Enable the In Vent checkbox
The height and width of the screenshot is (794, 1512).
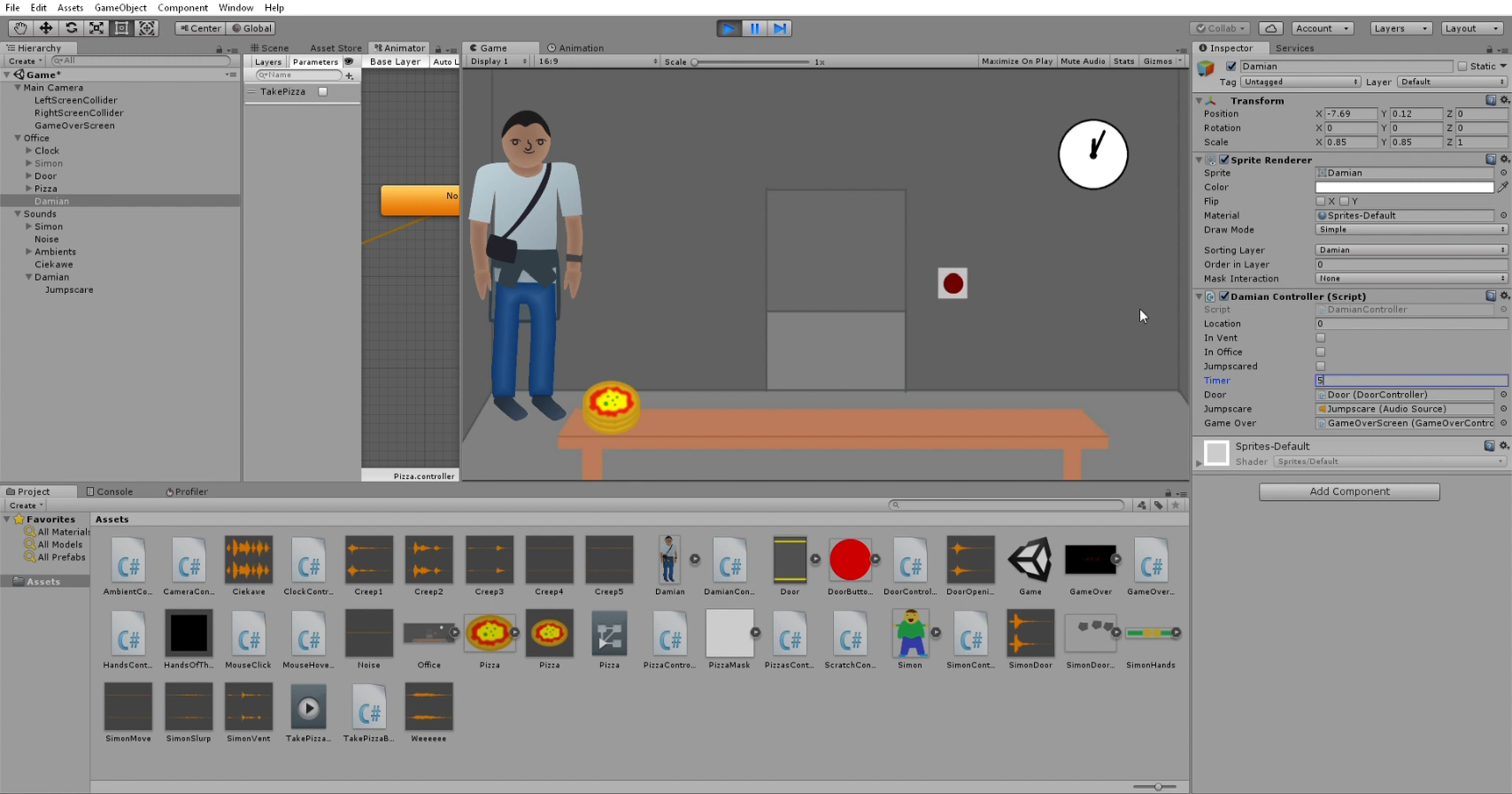(x=1321, y=338)
